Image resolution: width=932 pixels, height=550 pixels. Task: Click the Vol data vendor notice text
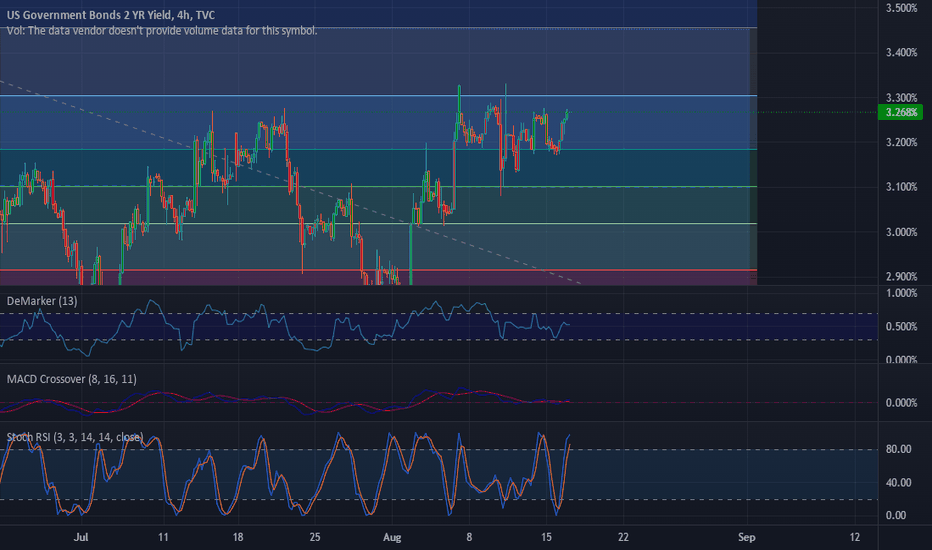[x=162, y=30]
